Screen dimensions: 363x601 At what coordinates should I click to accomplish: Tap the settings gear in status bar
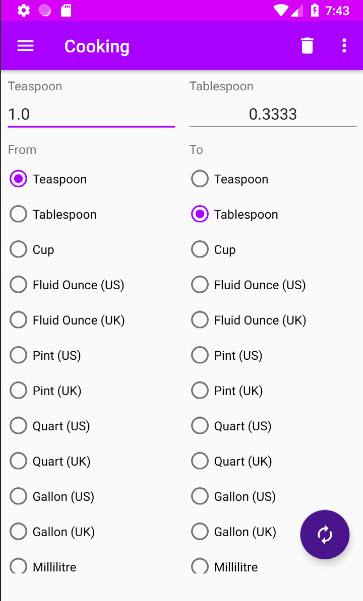pyautogui.click(x=24, y=10)
